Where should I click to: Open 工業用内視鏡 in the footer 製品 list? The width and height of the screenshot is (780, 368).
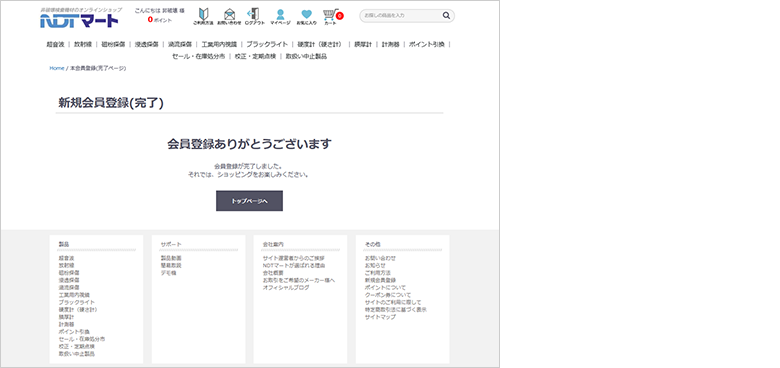(74, 295)
